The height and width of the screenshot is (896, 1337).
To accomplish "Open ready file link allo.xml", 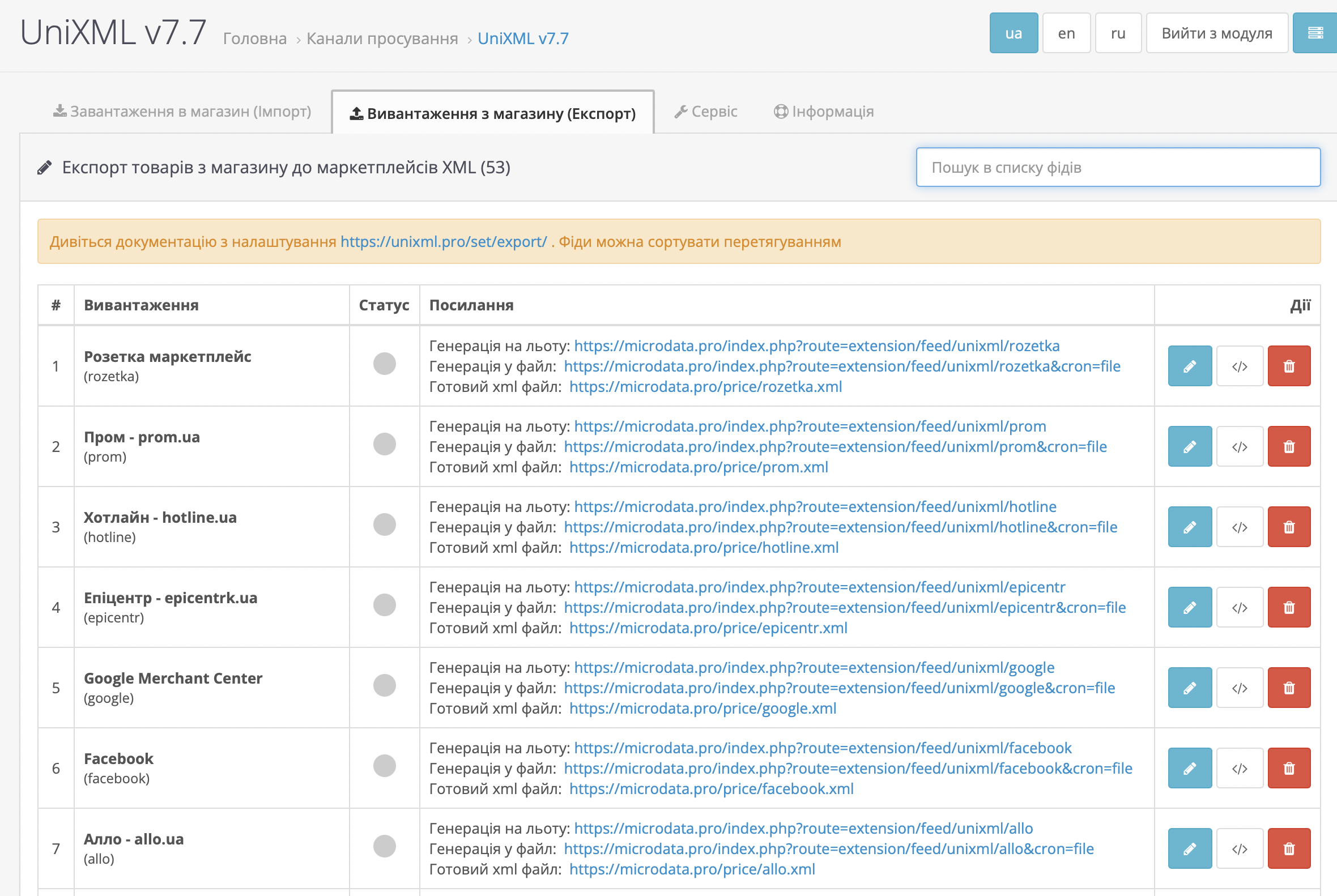I will pos(692,869).
